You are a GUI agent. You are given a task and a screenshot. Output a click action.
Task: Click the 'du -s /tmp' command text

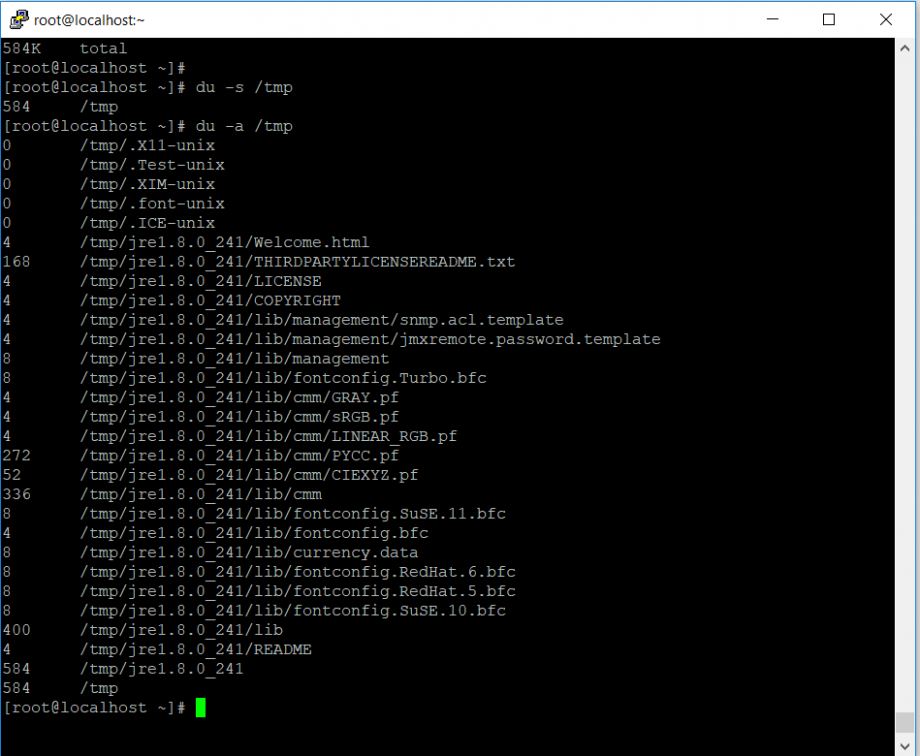(x=244, y=87)
